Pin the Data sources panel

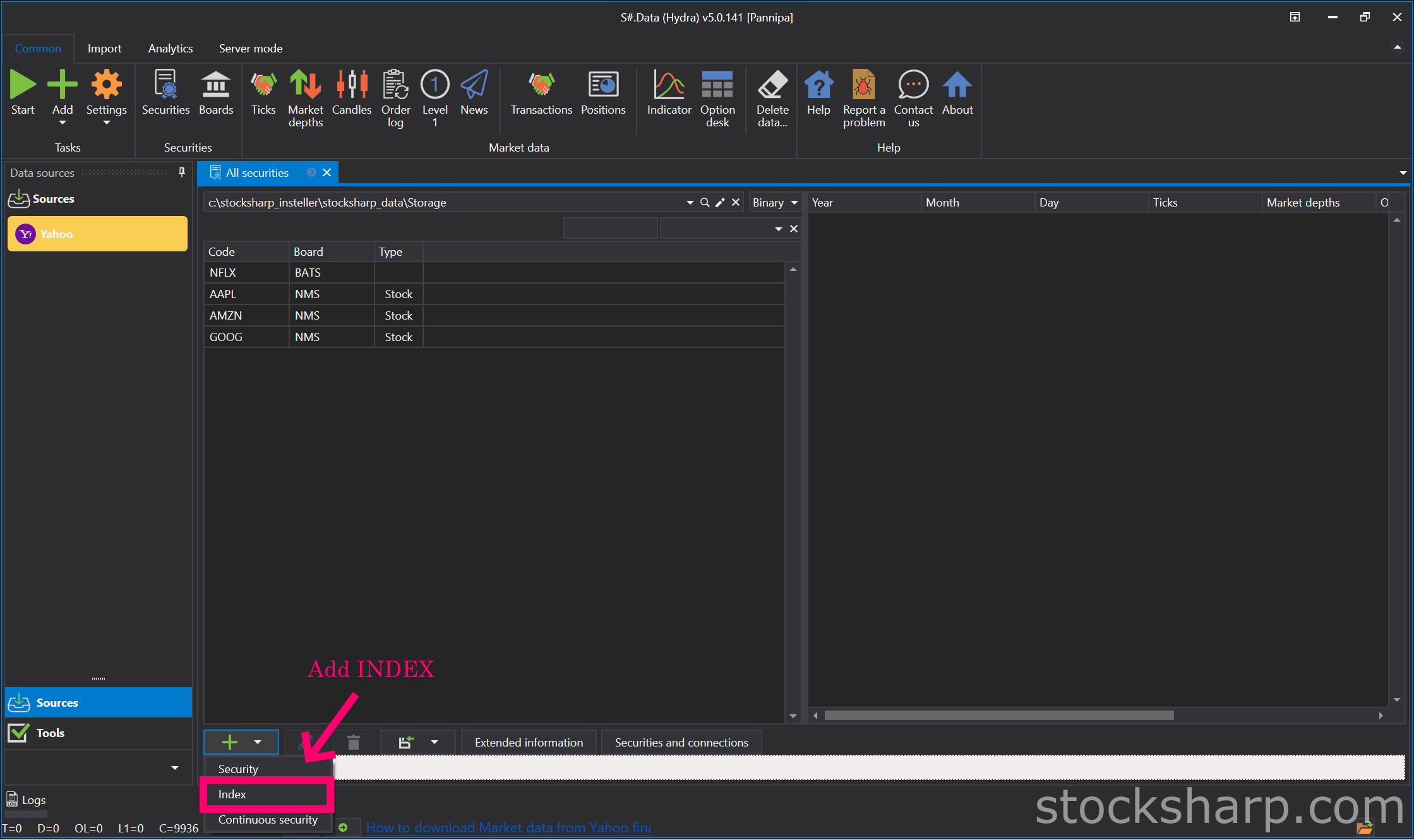coord(182,172)
